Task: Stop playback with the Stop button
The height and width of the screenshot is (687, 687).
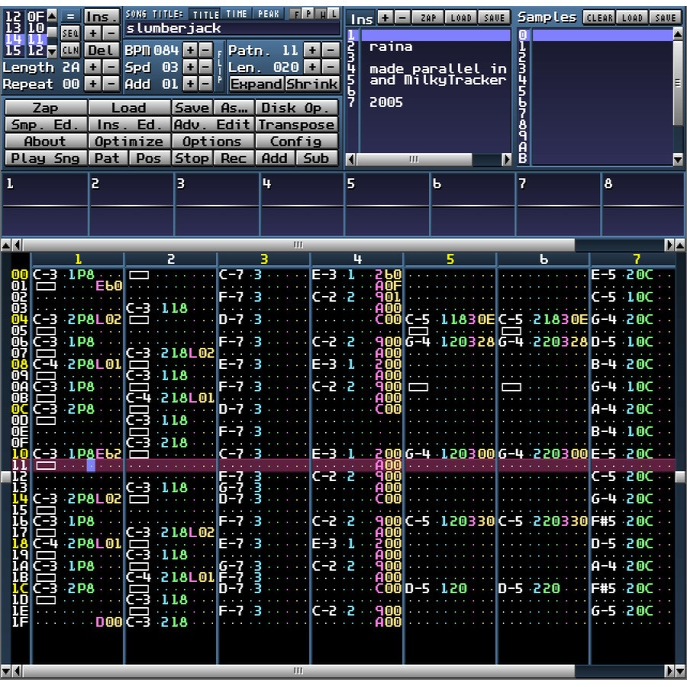Action: (191, 158)
